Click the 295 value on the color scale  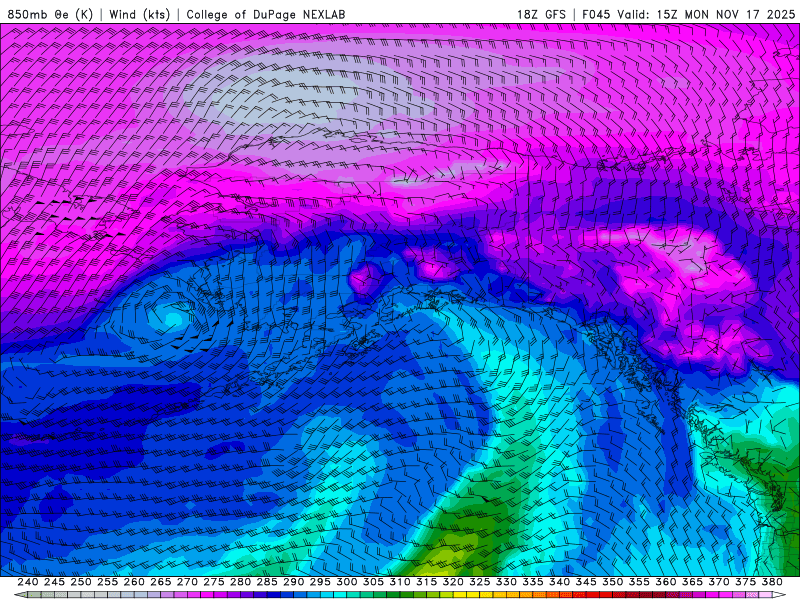tap(320, 582)
